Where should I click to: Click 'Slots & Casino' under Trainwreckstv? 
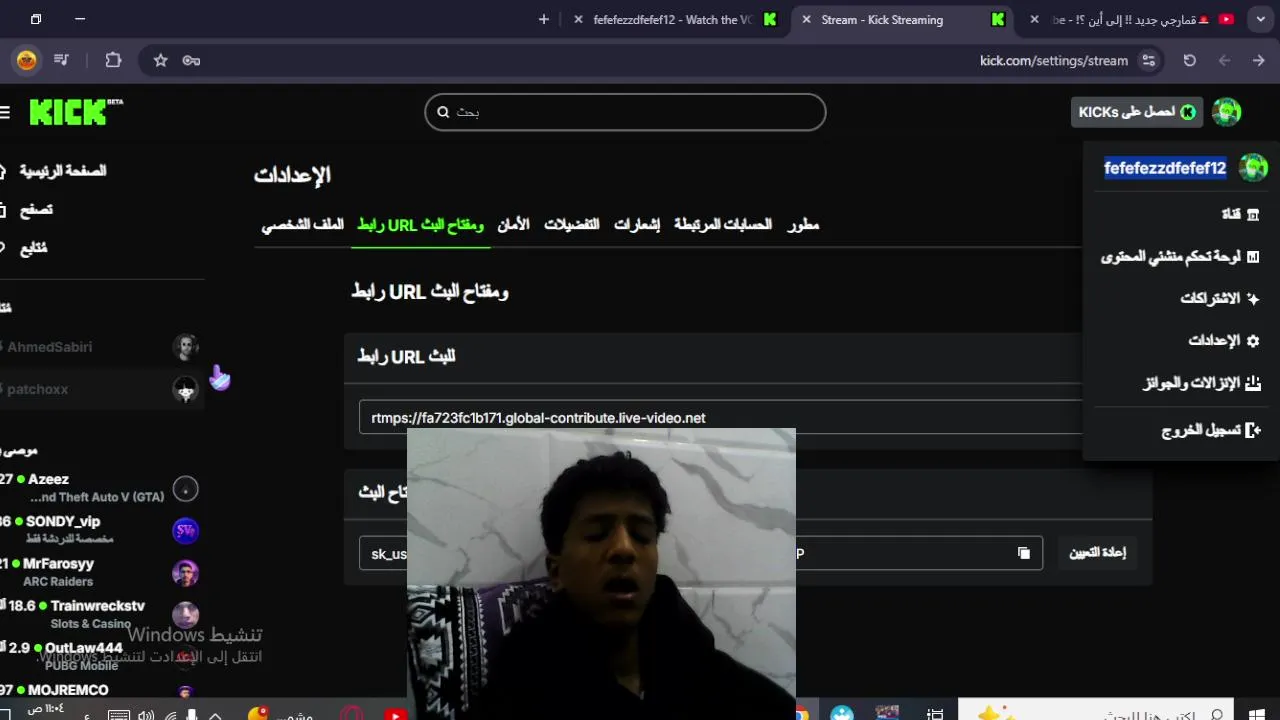(x=91, y=624)
